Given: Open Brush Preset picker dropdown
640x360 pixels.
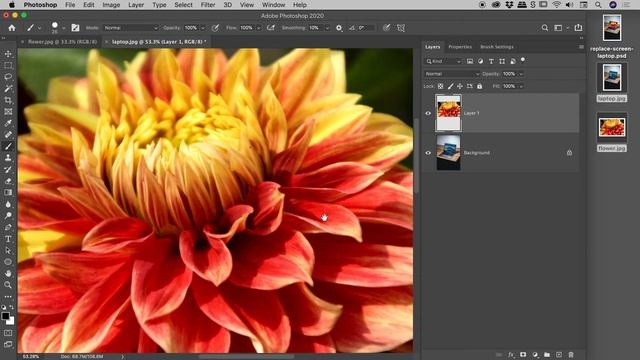Looking at the screenshot, I should pos(64,28).
